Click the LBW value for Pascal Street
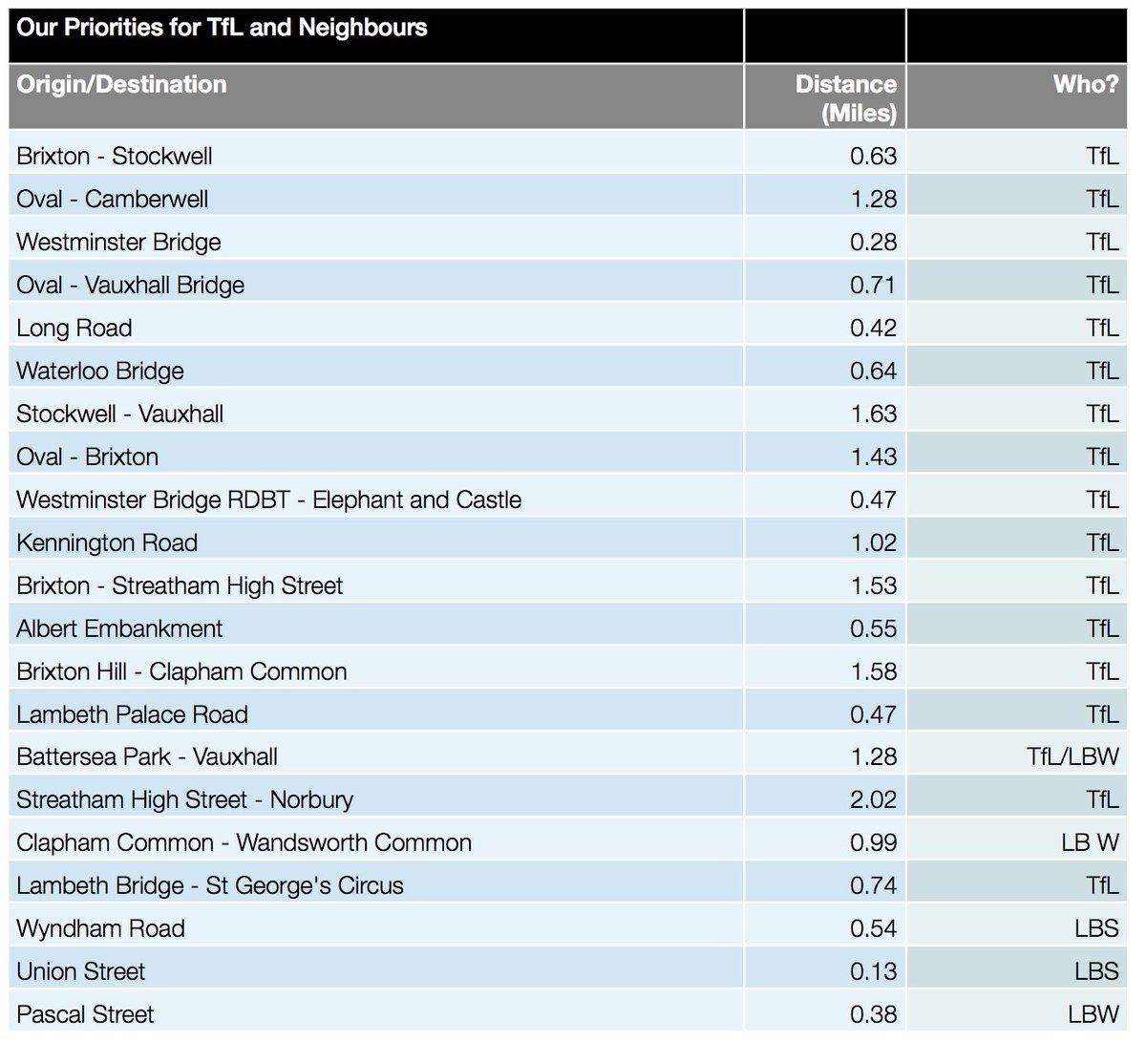 click(x=1093, y=1014)
